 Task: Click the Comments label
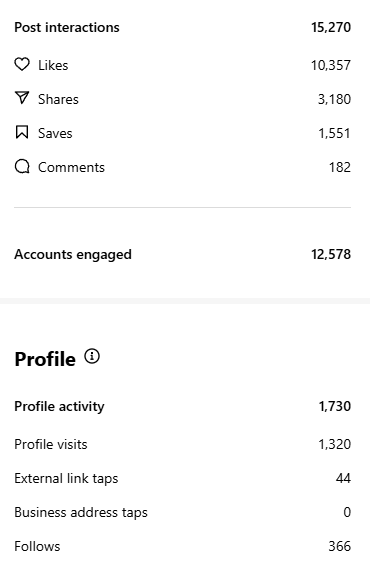pos(71,167)
